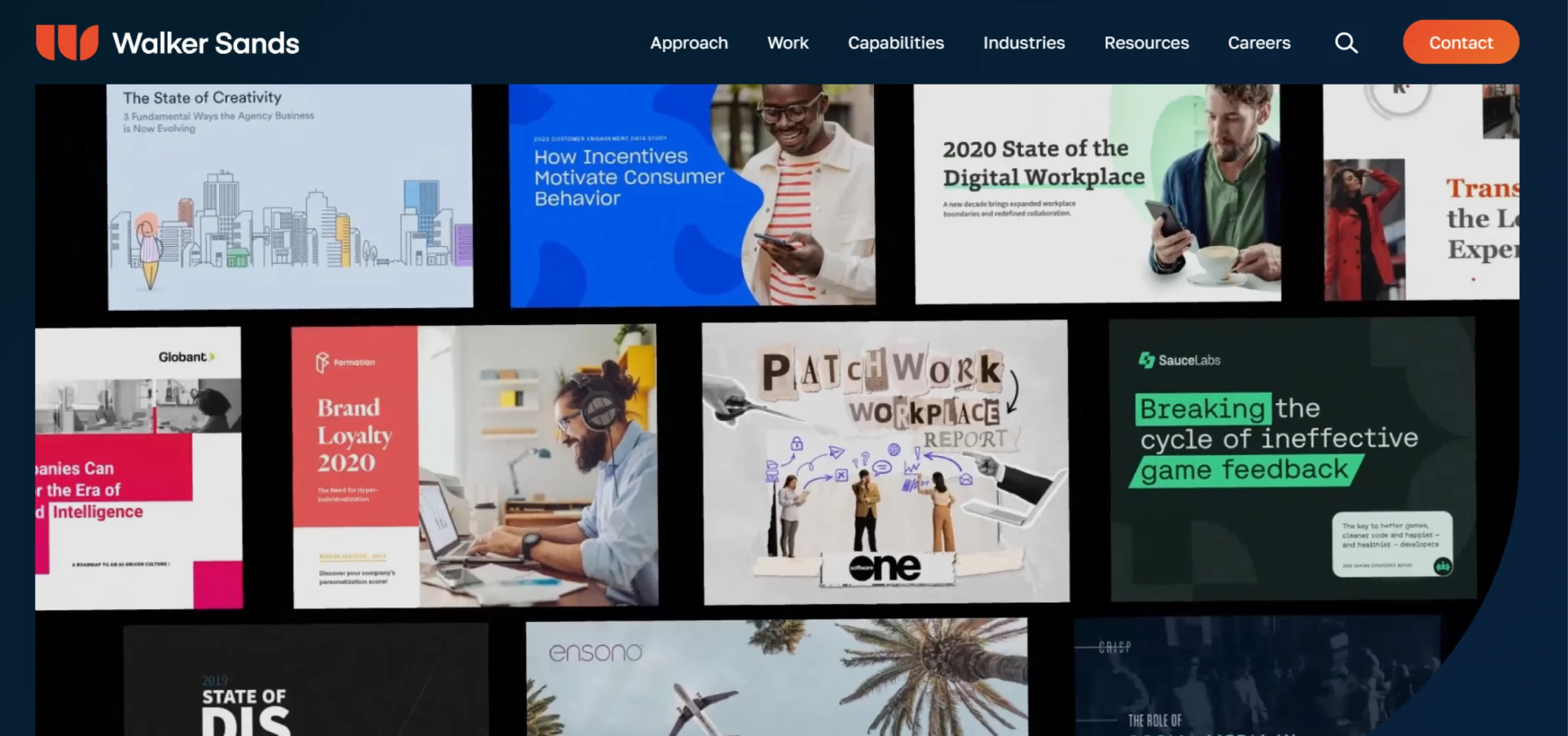
Task: Click the Walker Sands wordmark
Action: [x=206, y=43]
